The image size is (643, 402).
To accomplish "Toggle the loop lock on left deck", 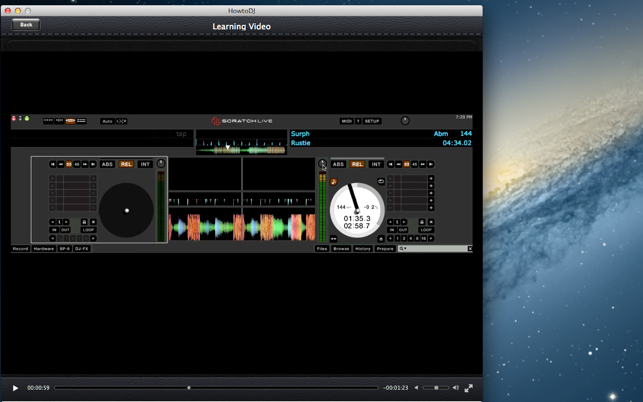I will [x=84, y=222].
